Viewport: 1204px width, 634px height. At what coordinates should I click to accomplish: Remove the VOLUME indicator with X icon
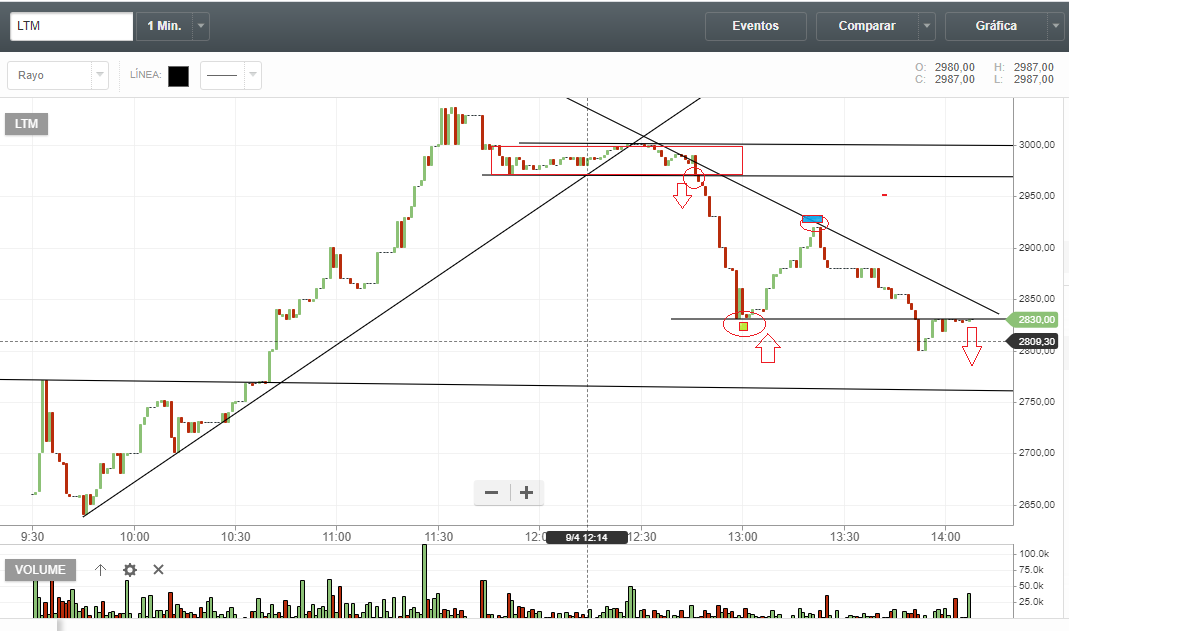pyautogui.click(x=158, y=570)
